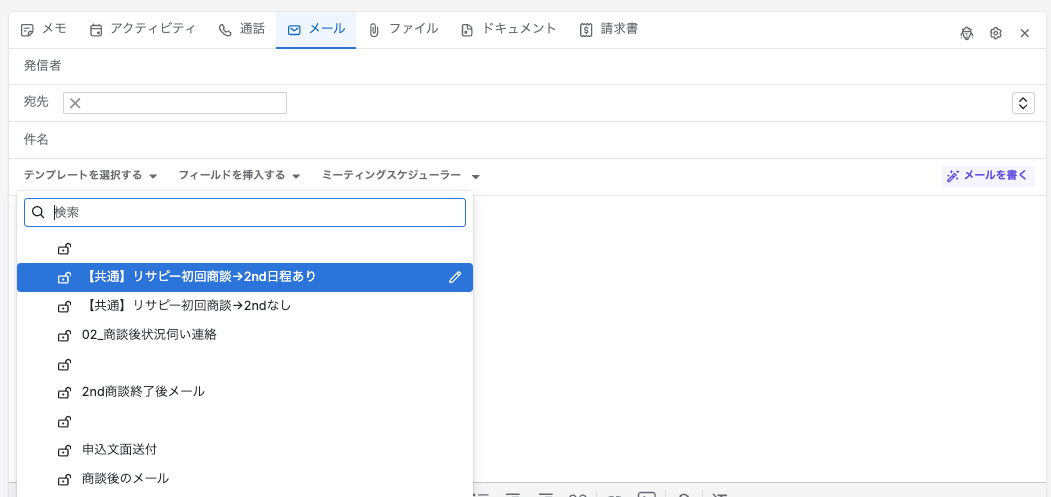1051x497 pixels.
Task: Switch to the アクティビティ tab
Action: [x=143, y=30]
